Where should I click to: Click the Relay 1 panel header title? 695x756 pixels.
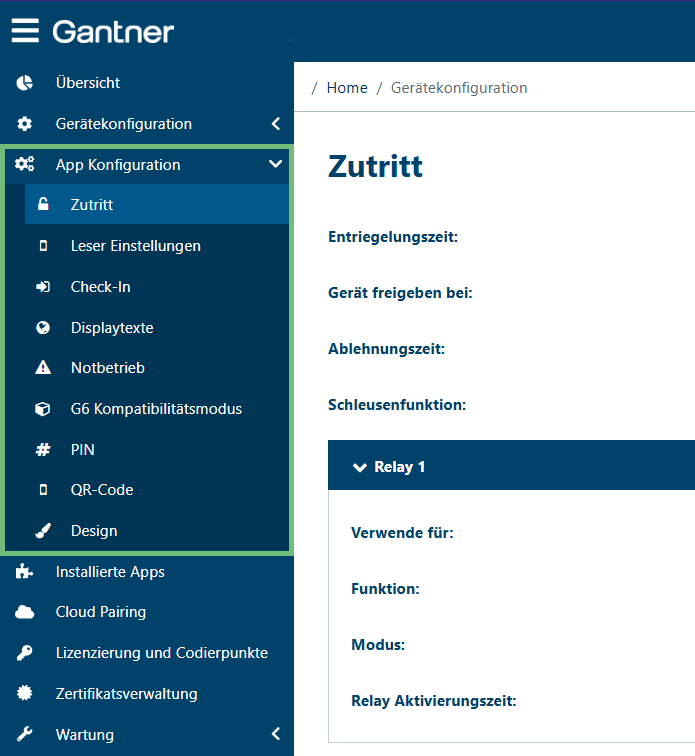pyautogui.click(x=399, y=467)
